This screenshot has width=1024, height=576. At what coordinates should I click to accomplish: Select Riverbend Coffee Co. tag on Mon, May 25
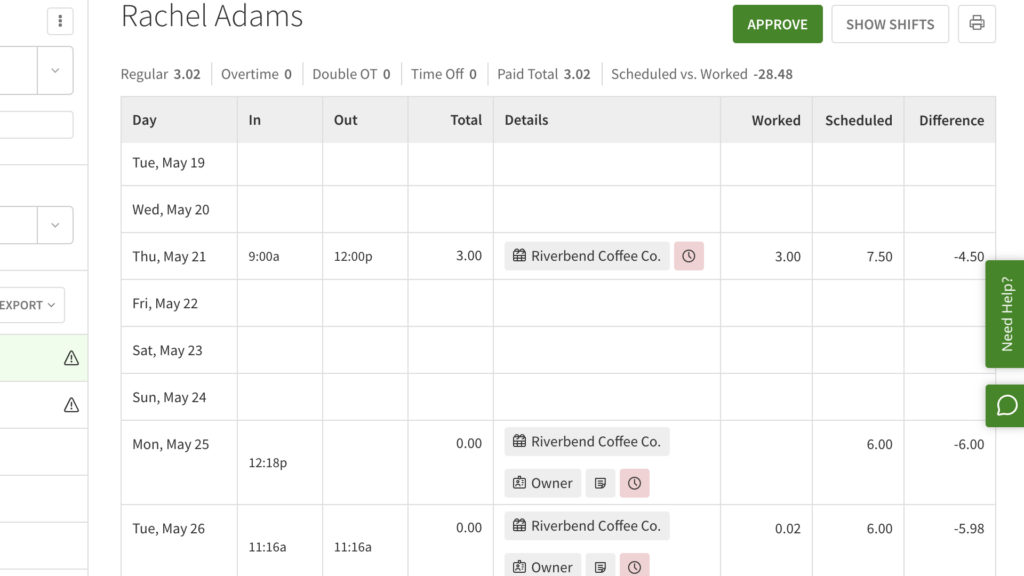click(x=586, y=441)
